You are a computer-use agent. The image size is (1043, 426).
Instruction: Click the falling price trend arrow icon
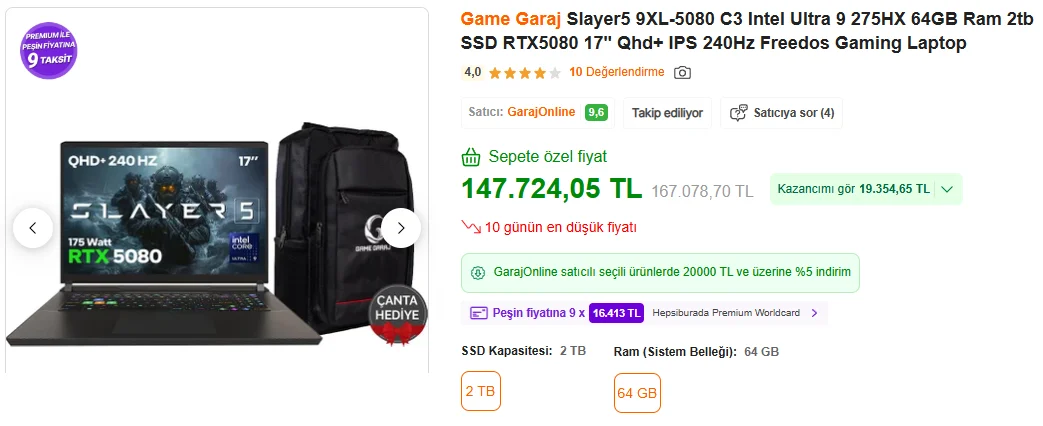pos(471,228)
